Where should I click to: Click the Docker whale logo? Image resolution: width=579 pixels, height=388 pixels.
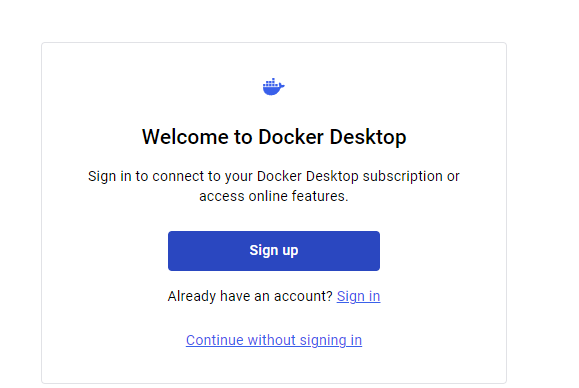coord(273,87)
